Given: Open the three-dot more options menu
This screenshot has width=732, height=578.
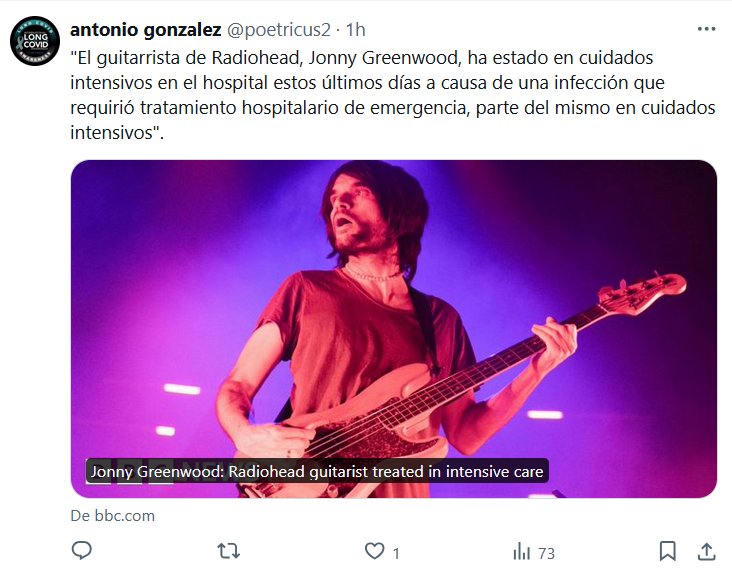Looking at the screenshot, I should point(706,29).
